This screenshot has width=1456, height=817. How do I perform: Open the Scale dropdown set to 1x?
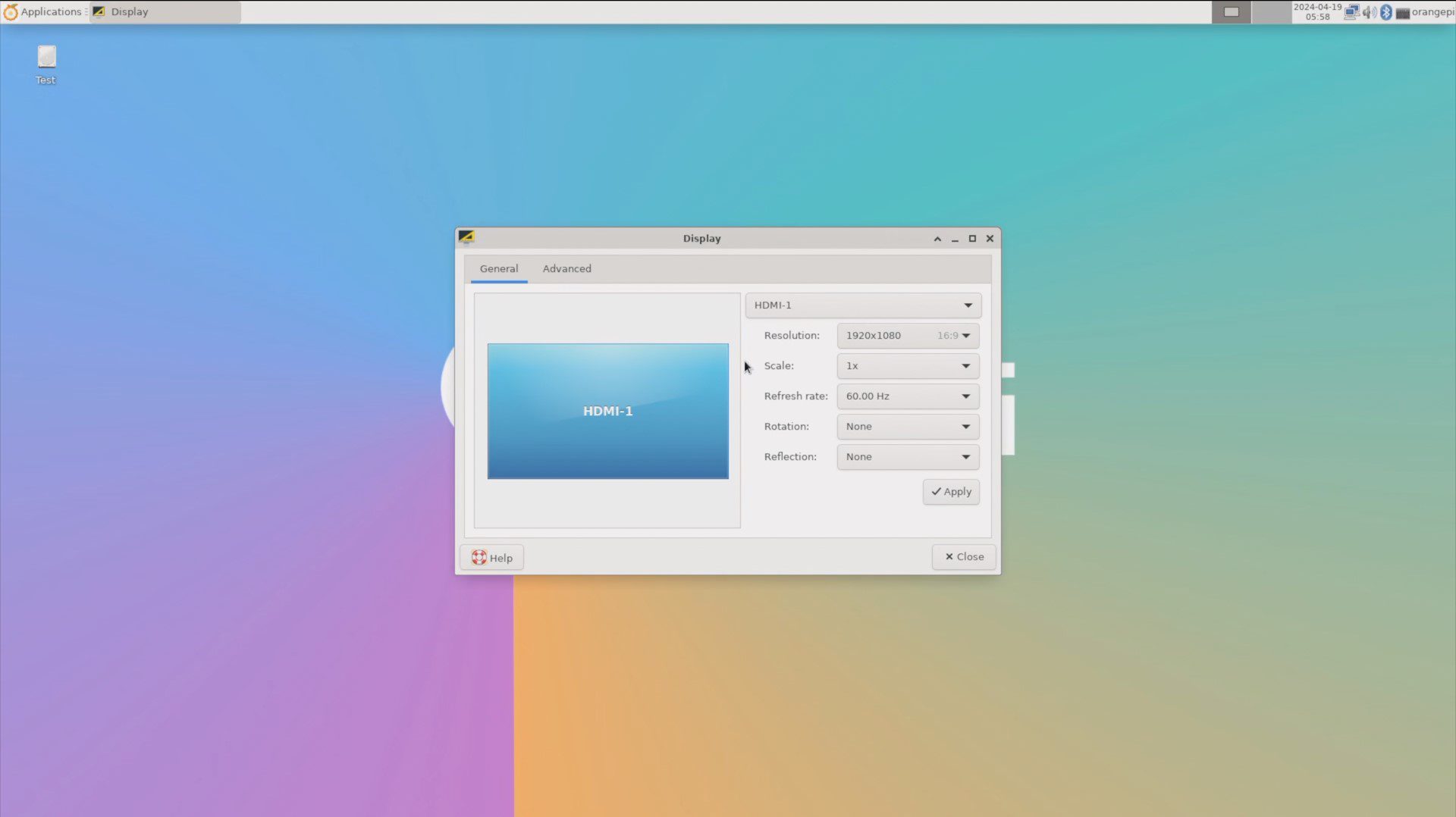pos(908,366)
